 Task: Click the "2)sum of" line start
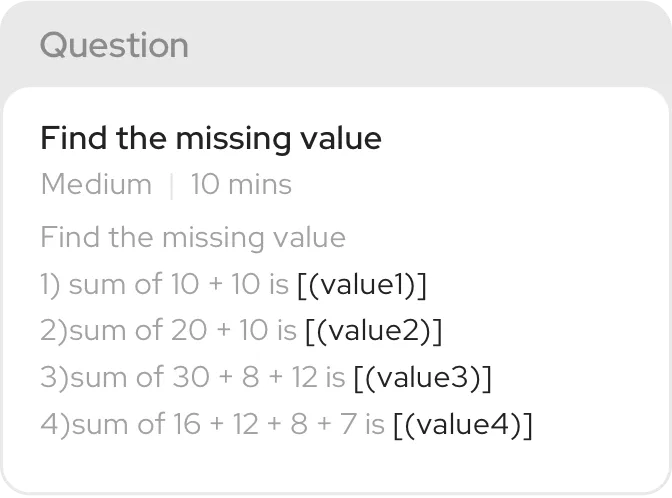point(102,331)
